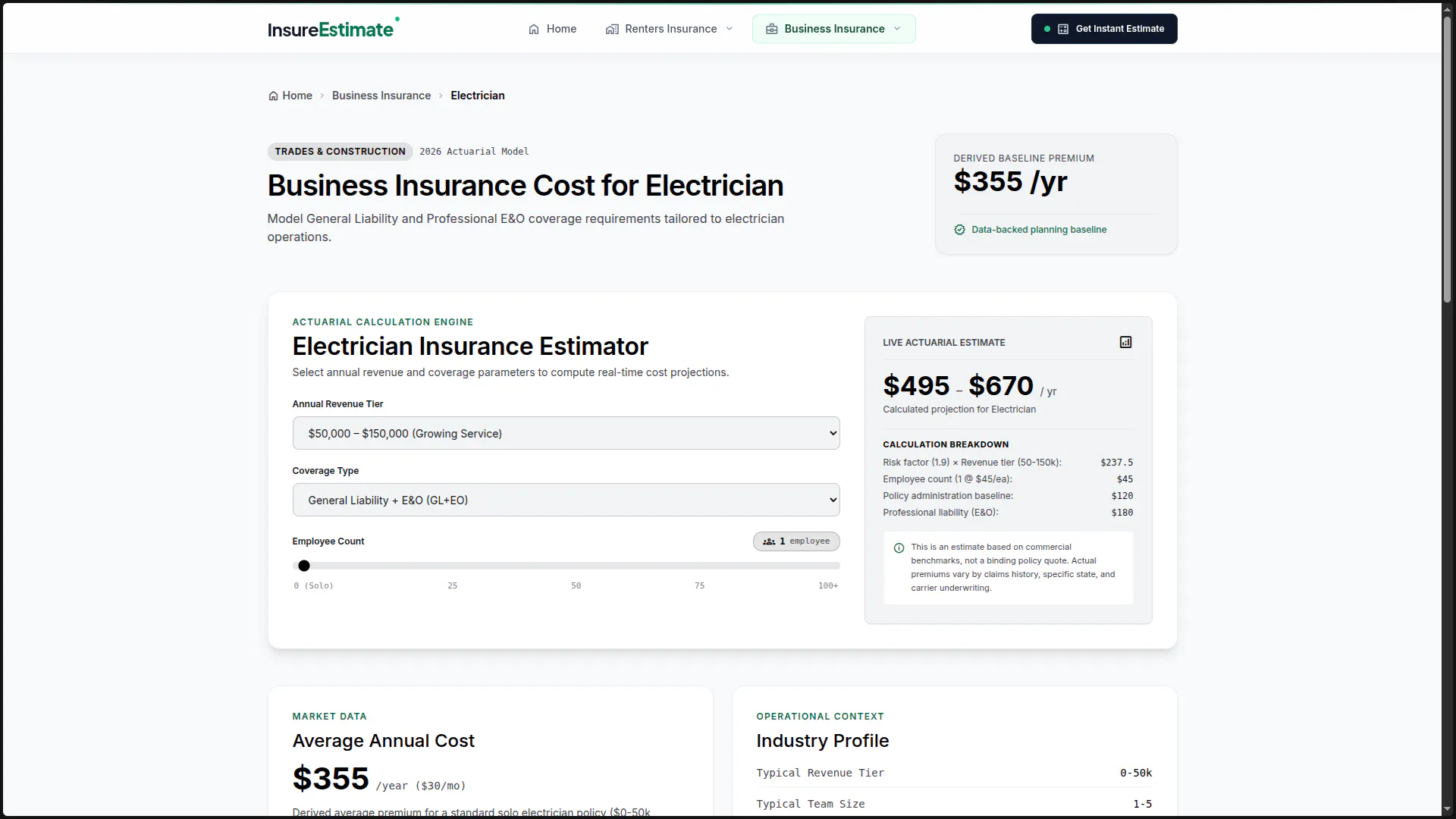Click the $355 /yr baseline premium
Screen dimensions: 1456x819
(1010, 182)
